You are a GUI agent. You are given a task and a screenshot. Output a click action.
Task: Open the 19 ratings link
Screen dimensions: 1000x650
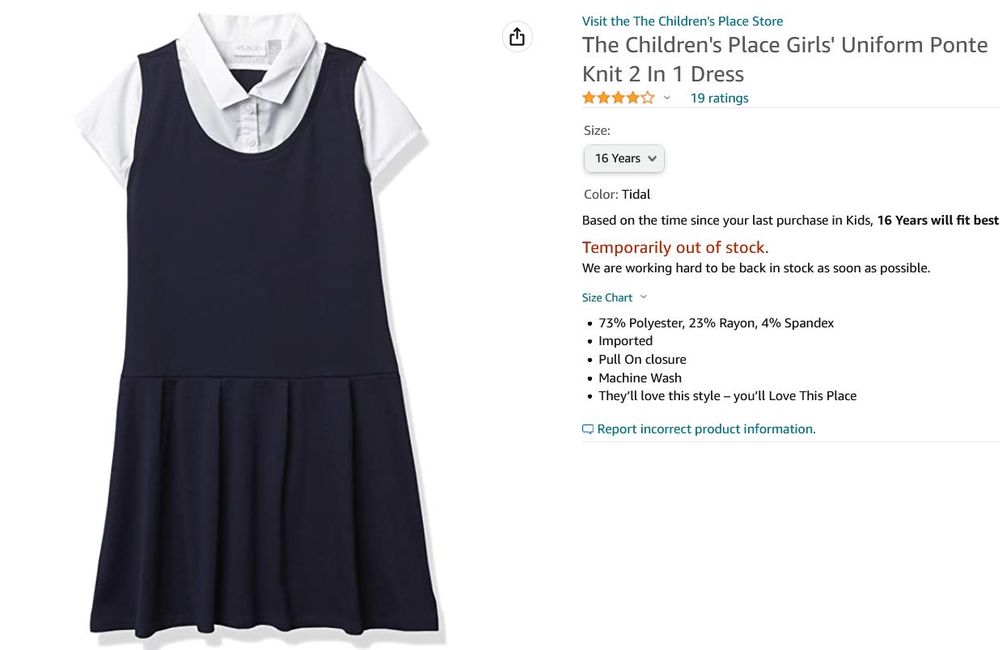(719, 98)
